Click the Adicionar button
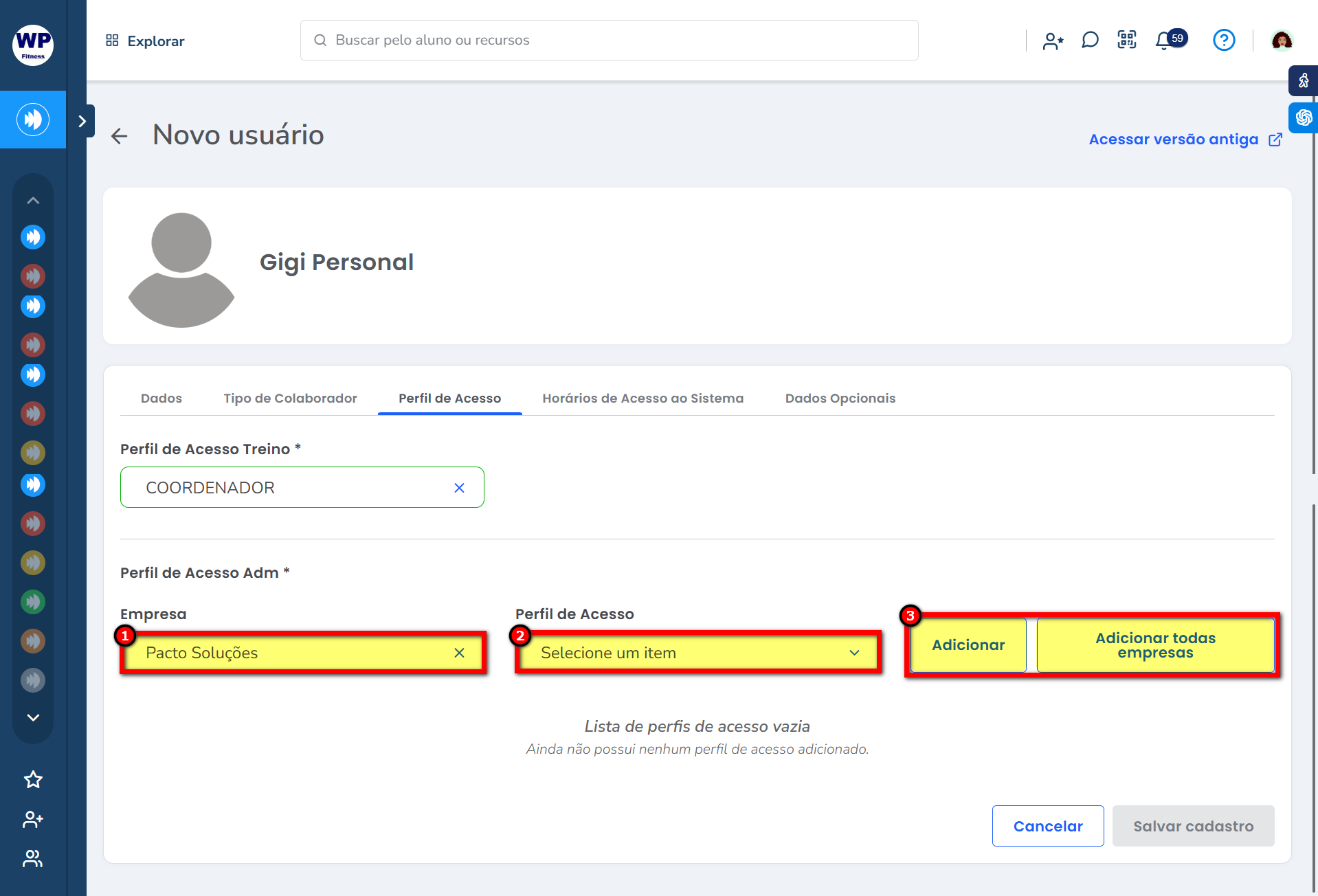 pos(968,645)
